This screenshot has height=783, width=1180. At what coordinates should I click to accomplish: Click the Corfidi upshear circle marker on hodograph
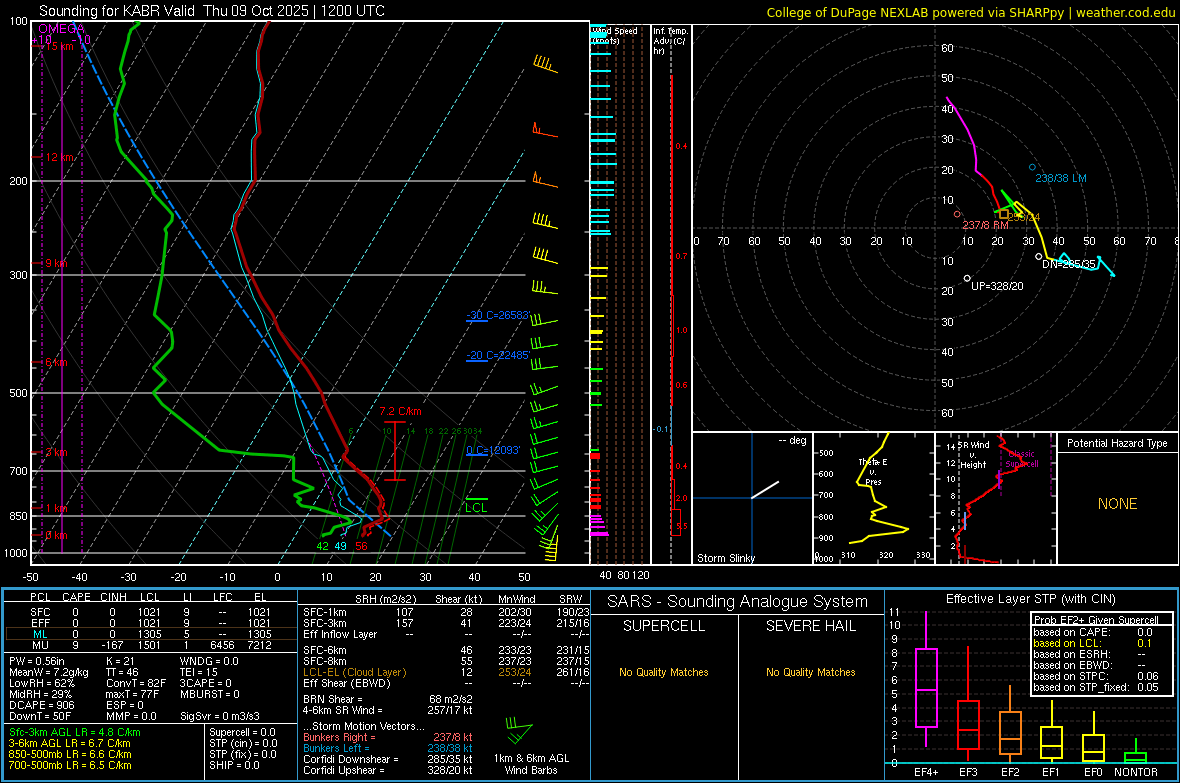coord(967,279)
